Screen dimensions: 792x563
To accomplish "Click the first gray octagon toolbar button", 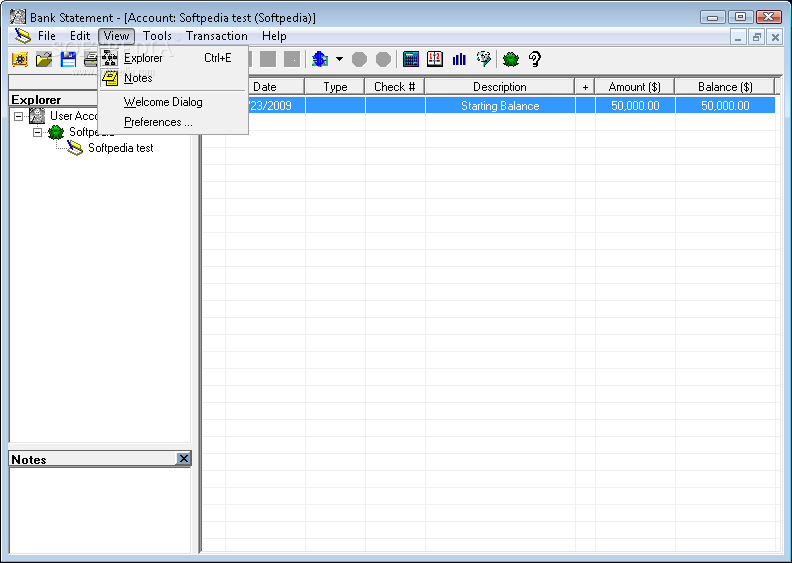I will pyautogui.click(x=359, y=60).
